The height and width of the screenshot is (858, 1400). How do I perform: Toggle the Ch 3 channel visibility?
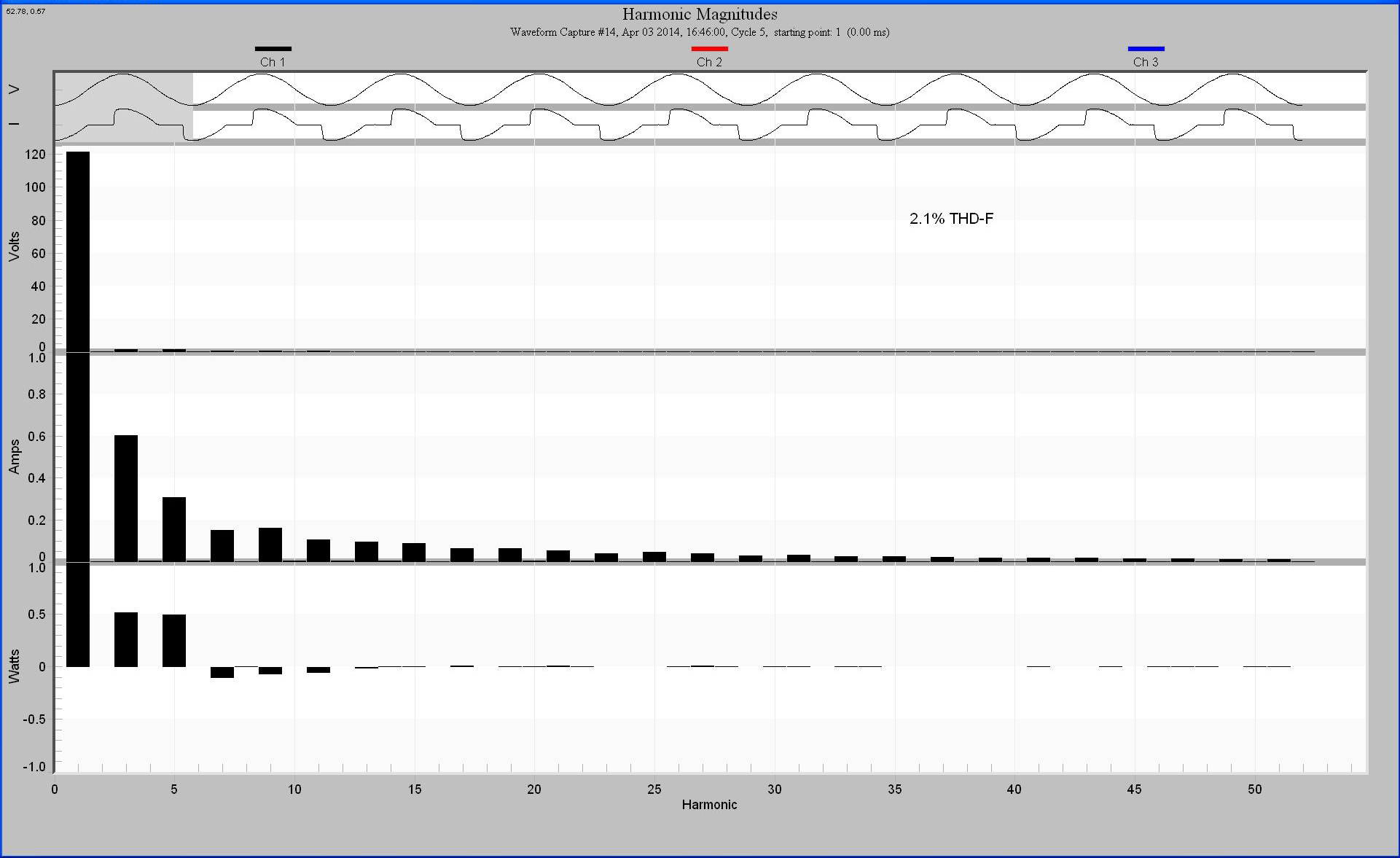pyautogui.click(x=1147, y=62)
